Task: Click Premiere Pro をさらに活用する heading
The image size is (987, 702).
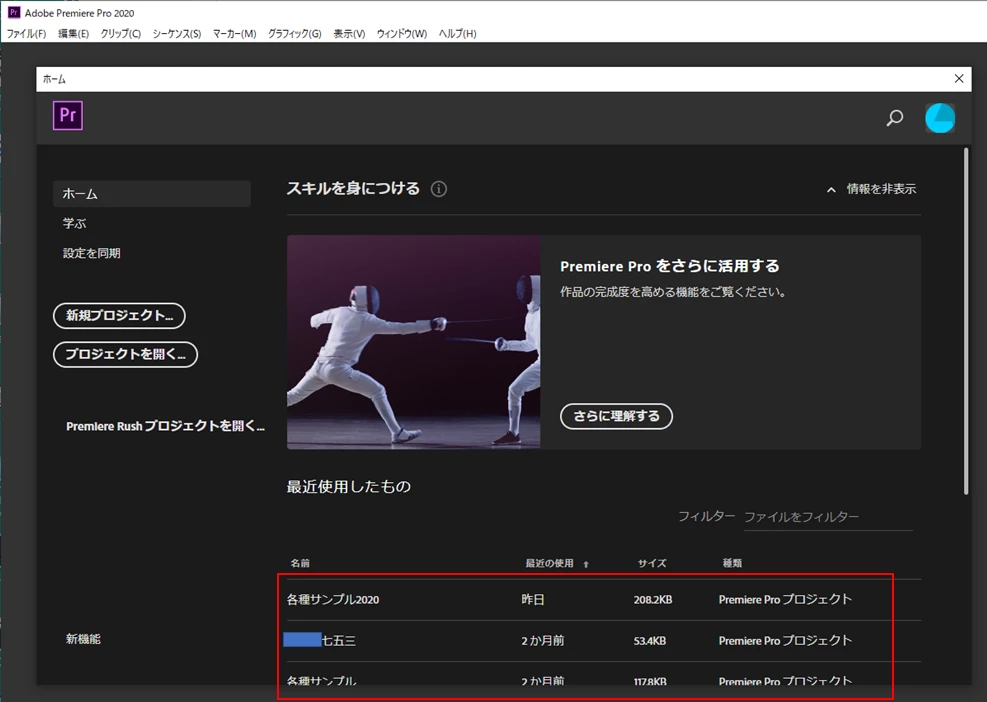Action: pos(670,266)
